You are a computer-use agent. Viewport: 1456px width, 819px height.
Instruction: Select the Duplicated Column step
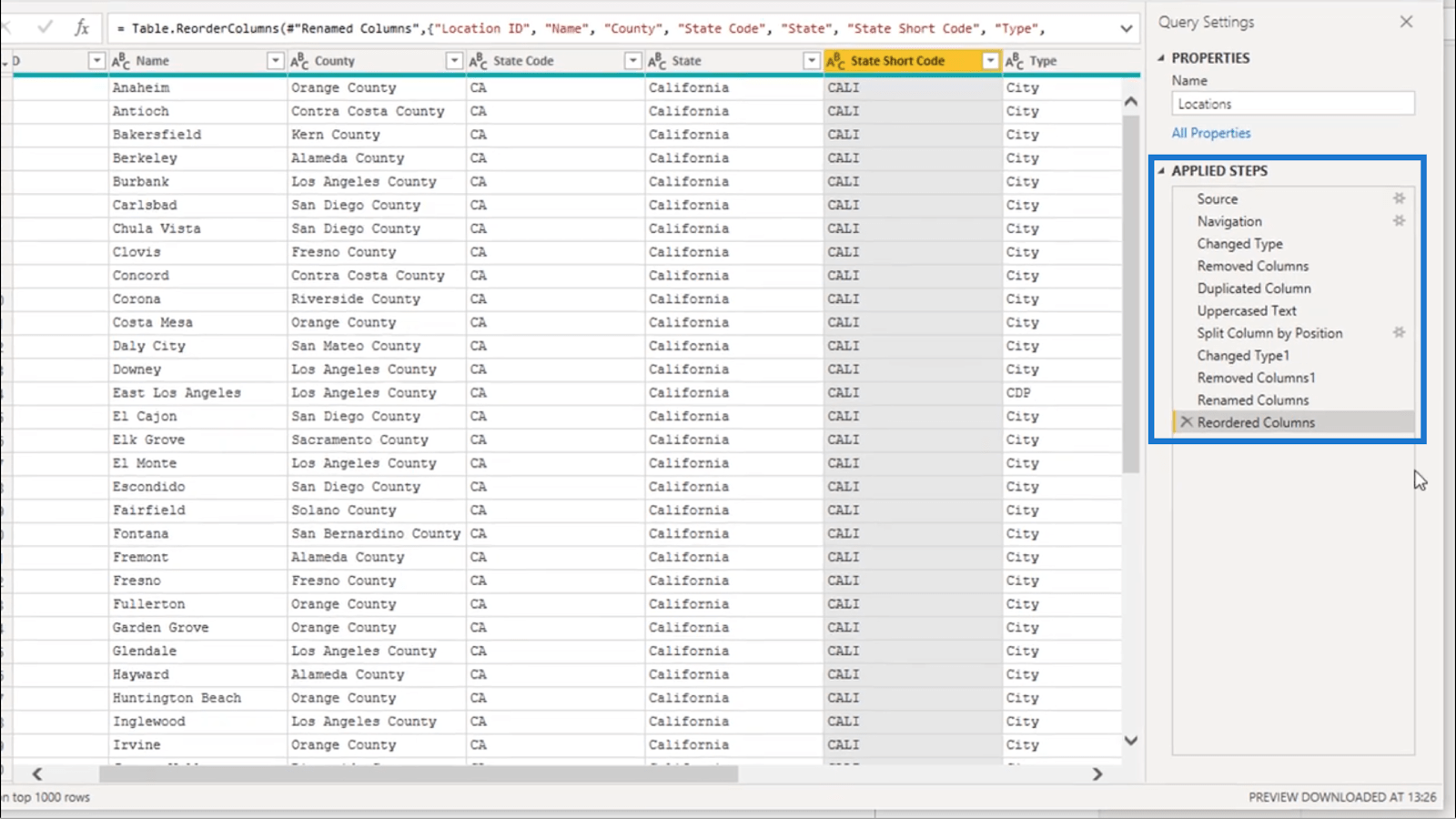(1293, 288)
